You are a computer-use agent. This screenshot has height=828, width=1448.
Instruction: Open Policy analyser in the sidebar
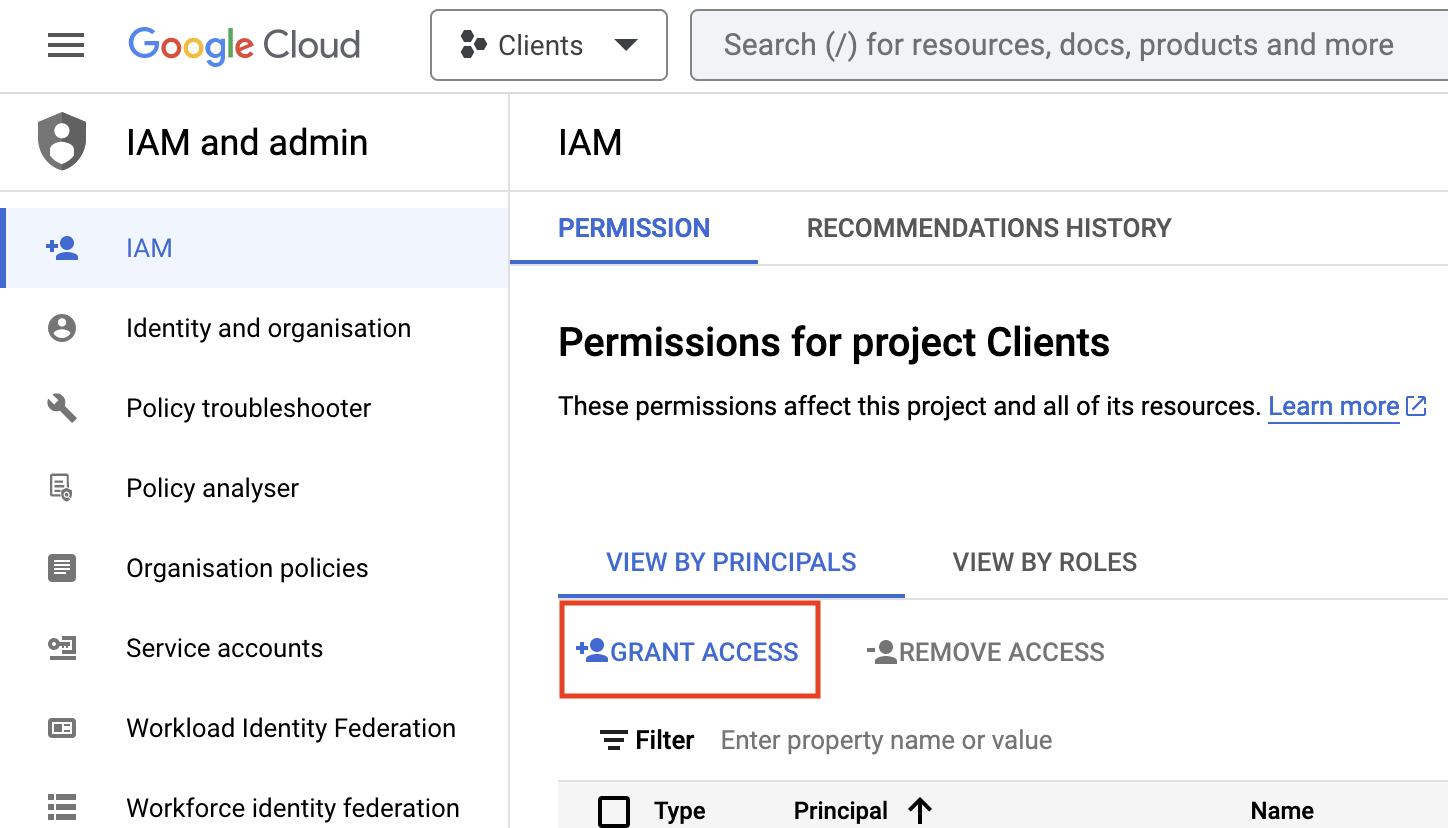click(x=254, y=488)
